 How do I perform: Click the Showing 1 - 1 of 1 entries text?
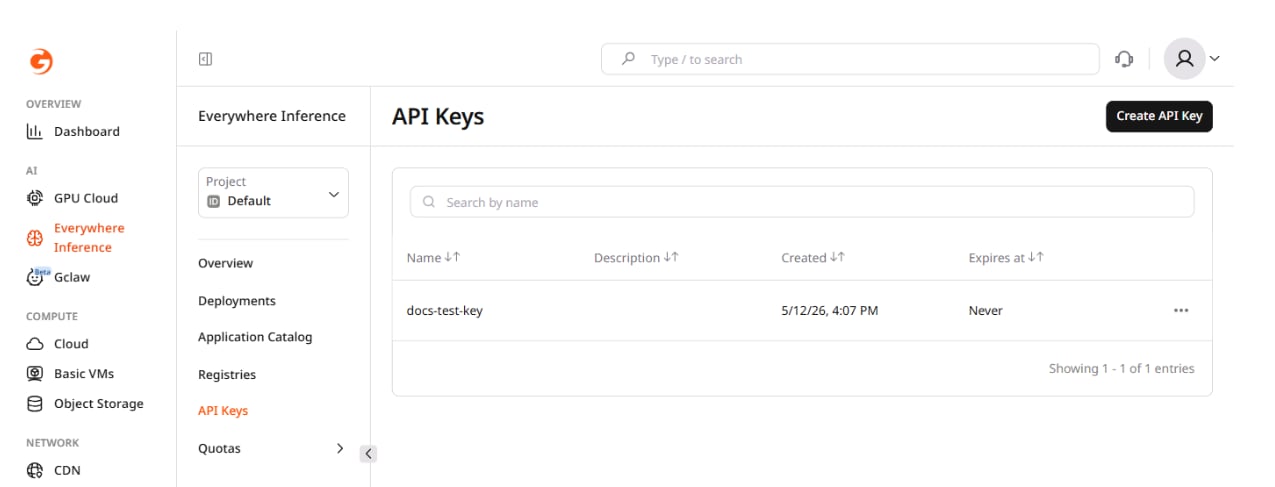(1121, 368)
